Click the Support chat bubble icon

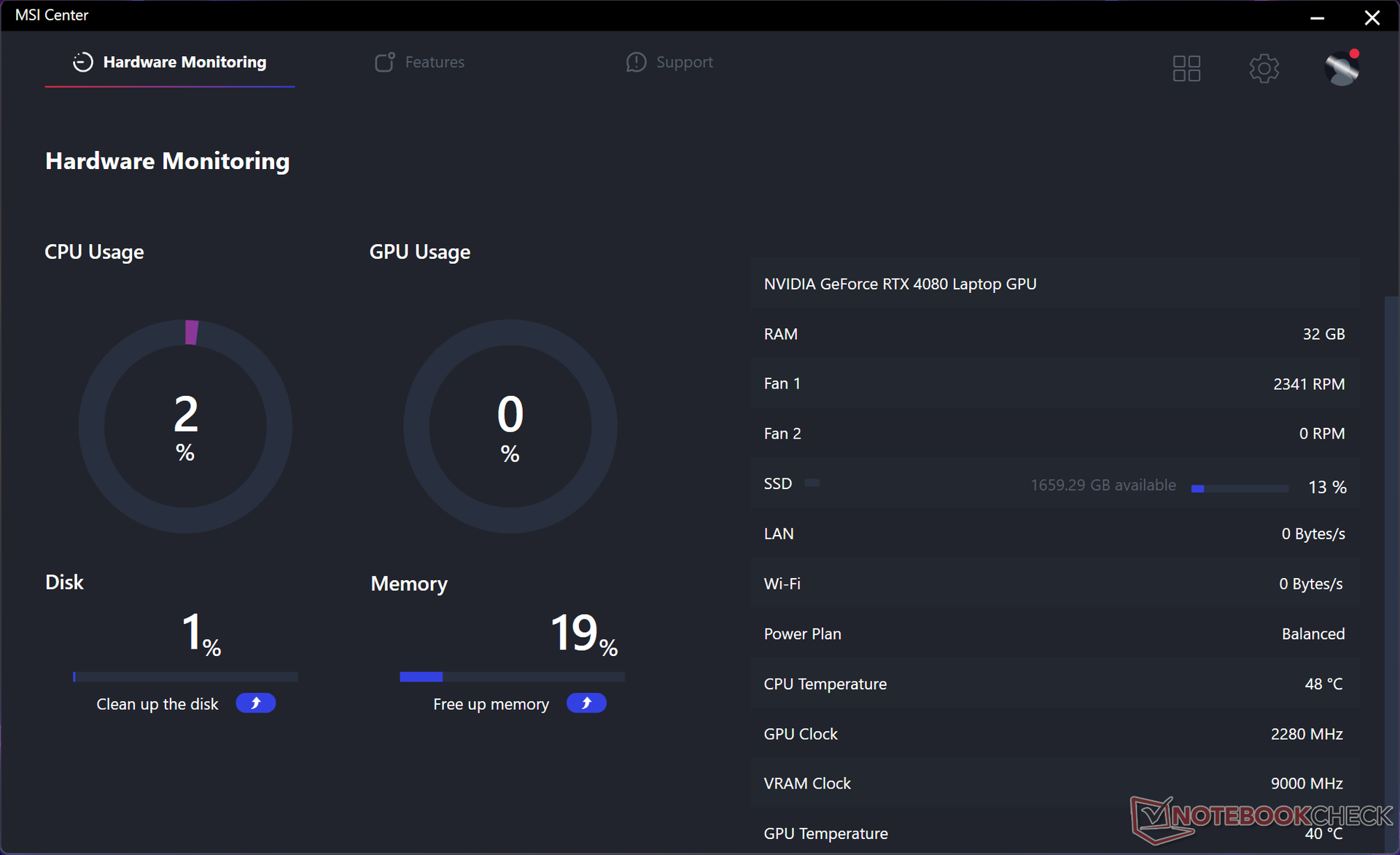(636, 62)
